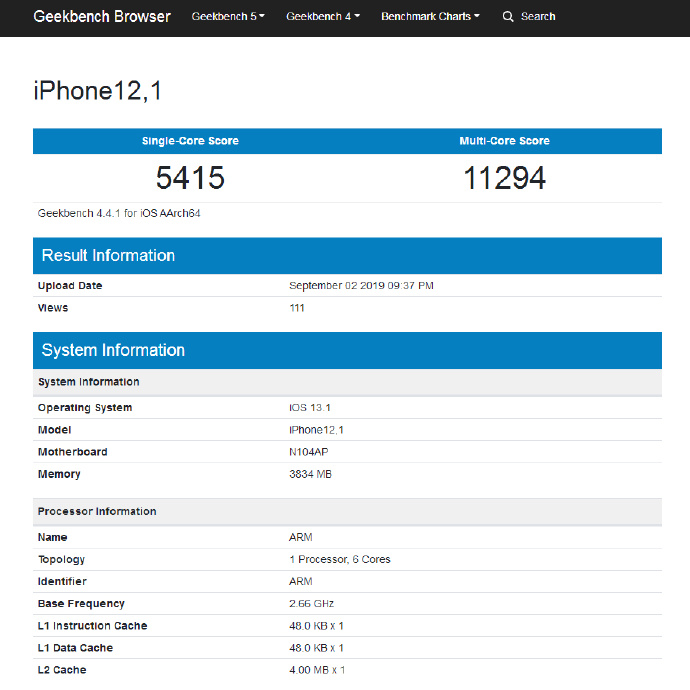Select the Single-Core Score column header

190,141
